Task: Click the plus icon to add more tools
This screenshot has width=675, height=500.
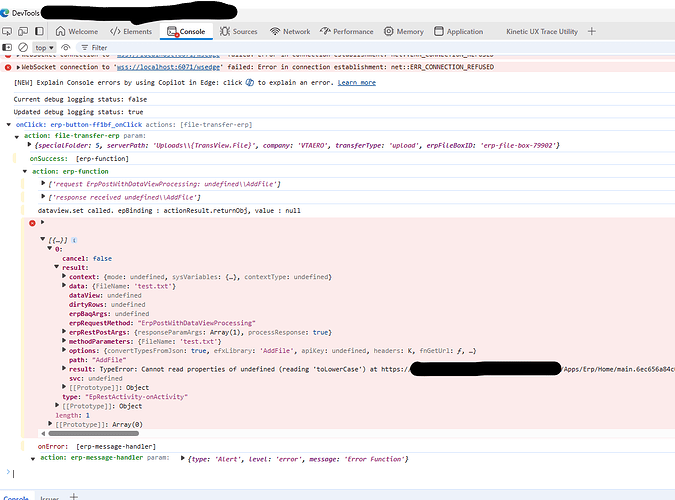Action: 592,31
